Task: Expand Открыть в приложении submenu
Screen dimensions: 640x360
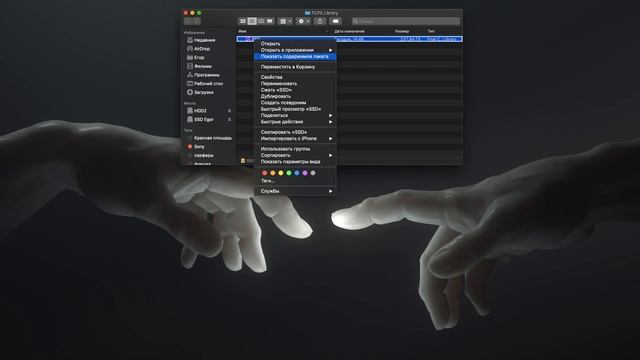Action: pyautogui.click(x=295, y=50)
